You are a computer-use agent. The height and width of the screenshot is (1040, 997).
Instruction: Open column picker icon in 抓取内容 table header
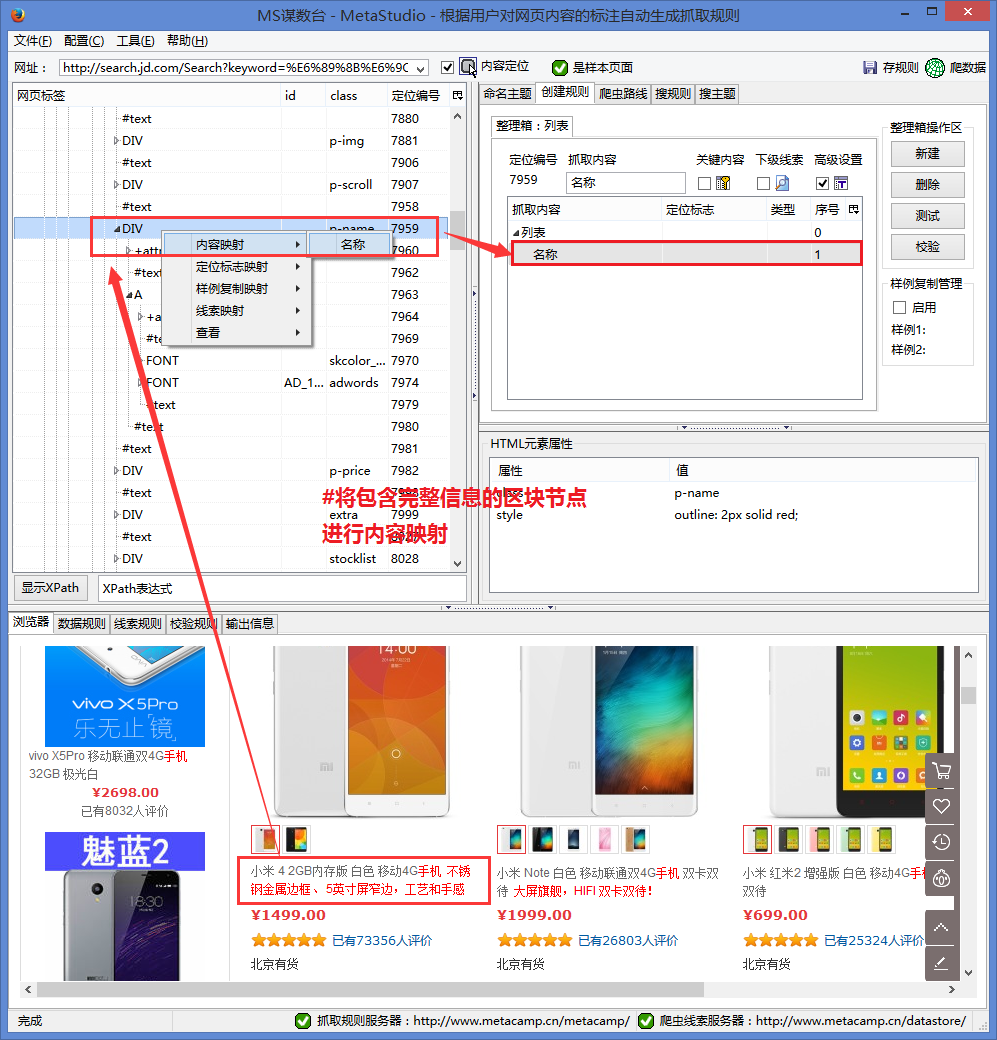click(854, 210)
